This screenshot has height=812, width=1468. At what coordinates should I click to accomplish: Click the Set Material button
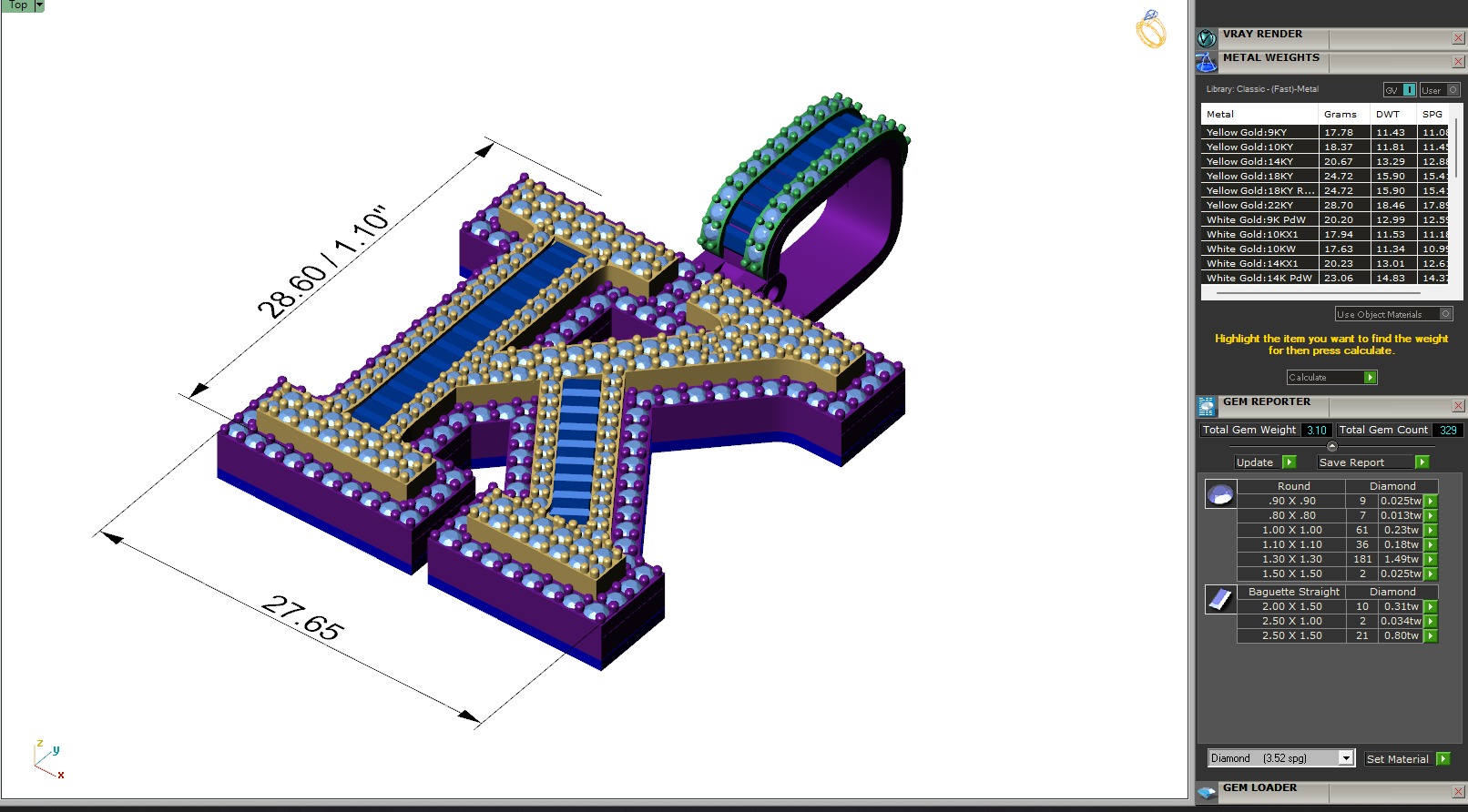click(1400, 758)
